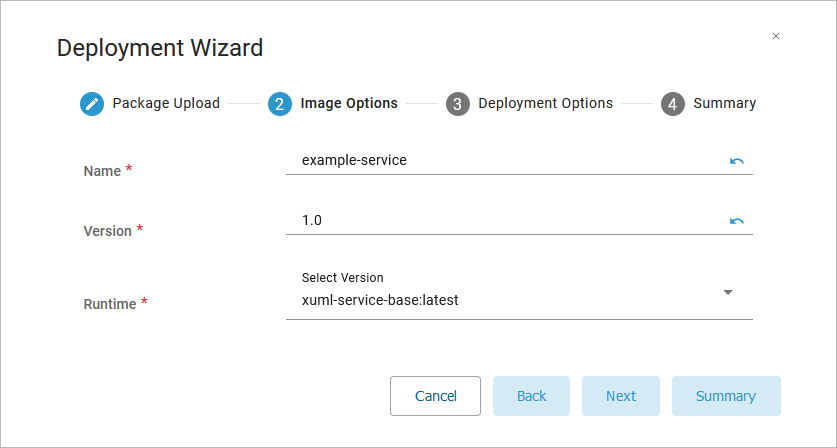
Task: Click the step 2 number circle
Action: [280, 104]
